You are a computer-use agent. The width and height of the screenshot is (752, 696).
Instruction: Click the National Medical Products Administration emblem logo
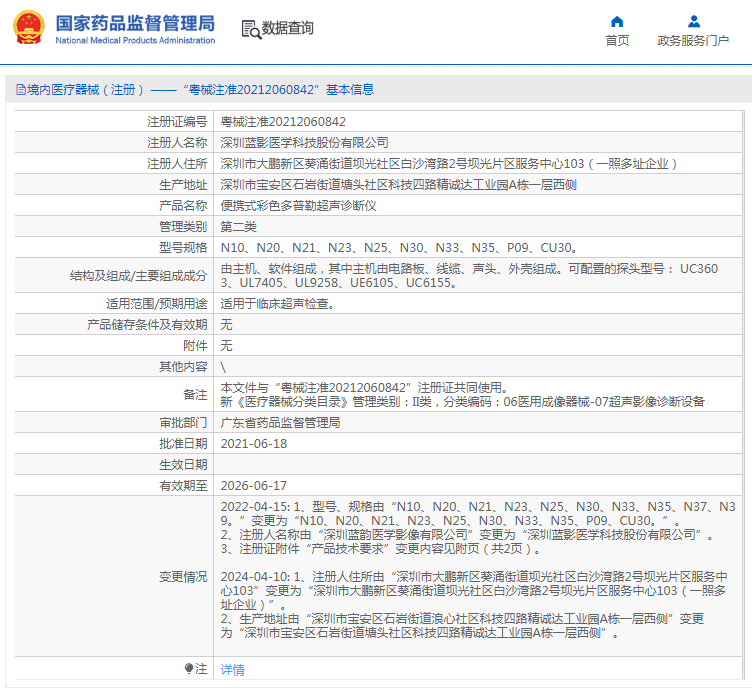28,29
